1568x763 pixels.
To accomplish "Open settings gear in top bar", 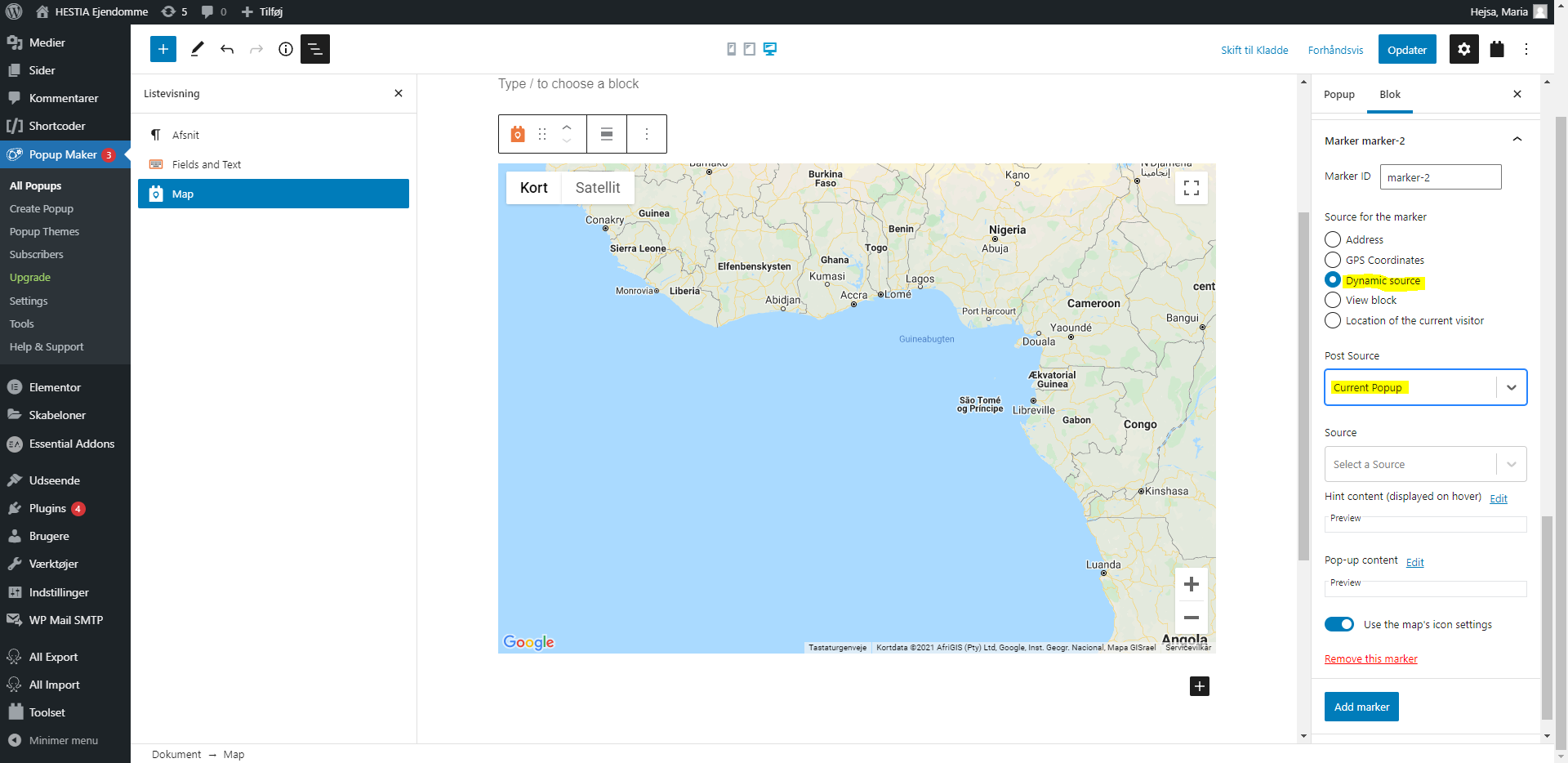I will pos(1463,49).
